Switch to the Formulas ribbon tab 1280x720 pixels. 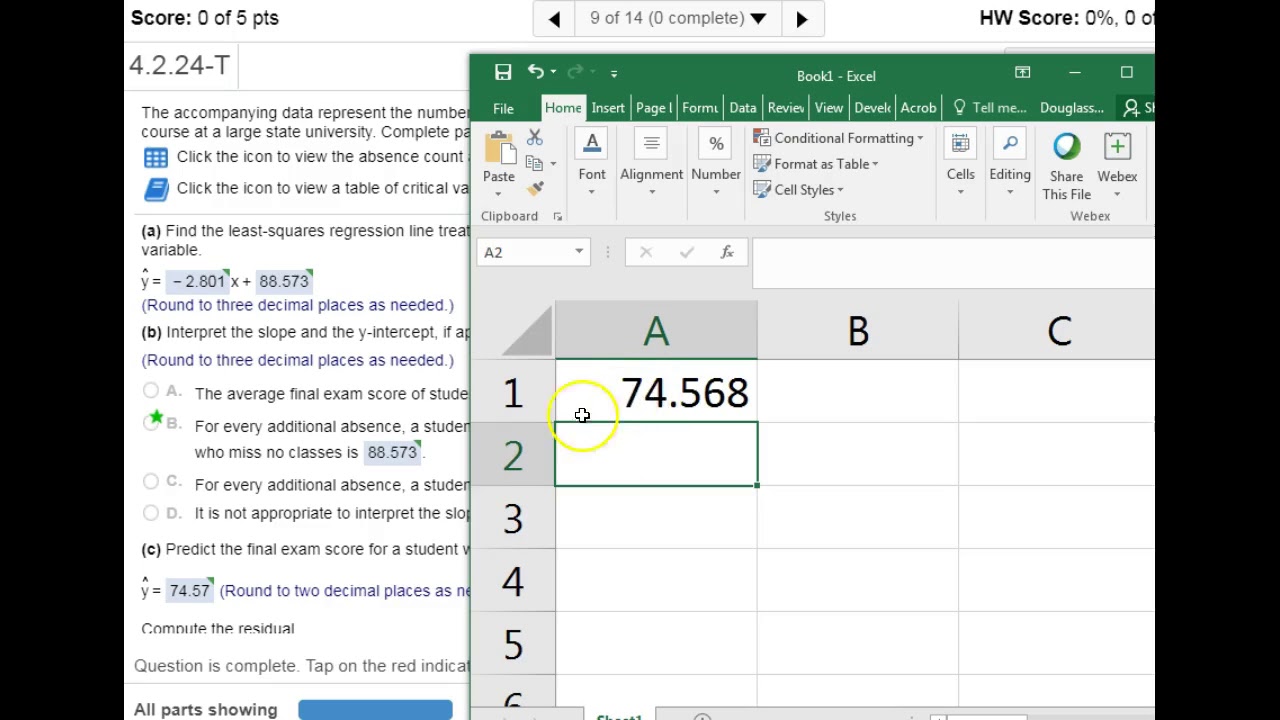point(700,108)
